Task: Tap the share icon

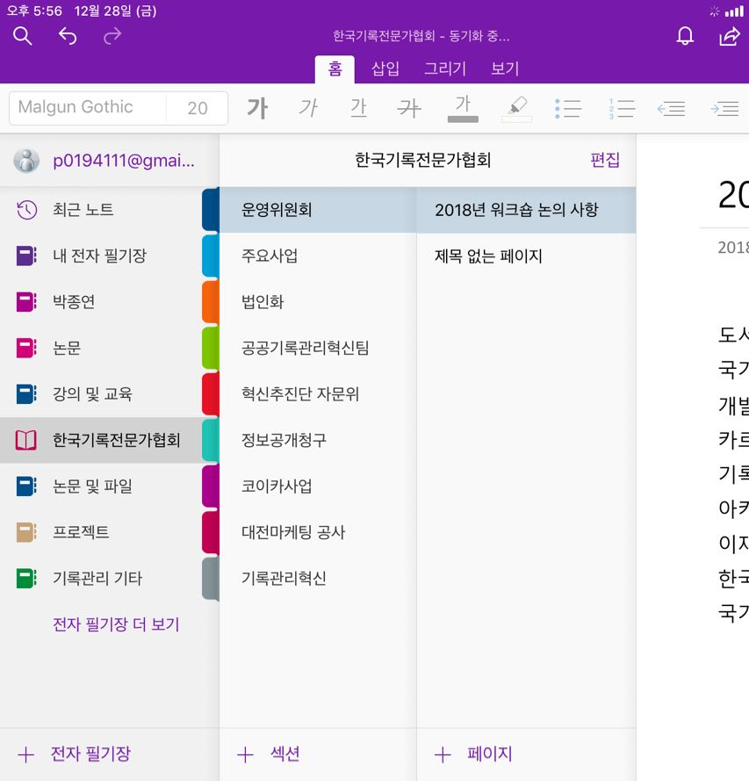Action: pyautogui.click(x=730, y=36)
